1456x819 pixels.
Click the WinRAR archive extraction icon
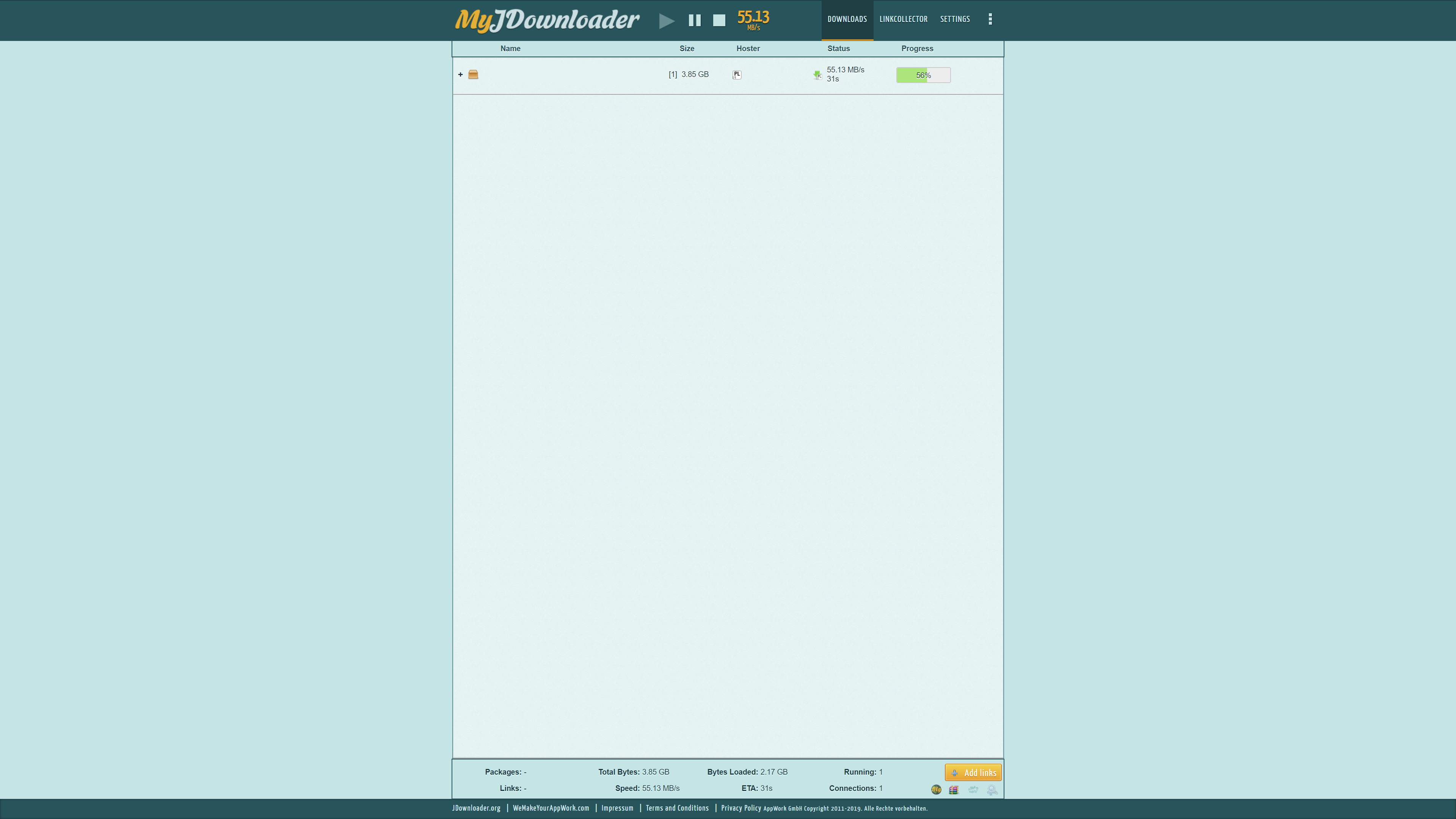point(954,789)
